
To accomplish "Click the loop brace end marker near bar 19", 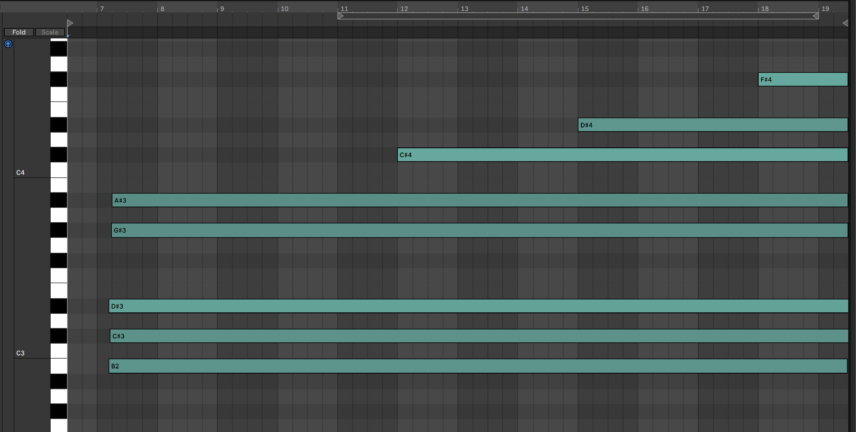I will coord(816,16).
